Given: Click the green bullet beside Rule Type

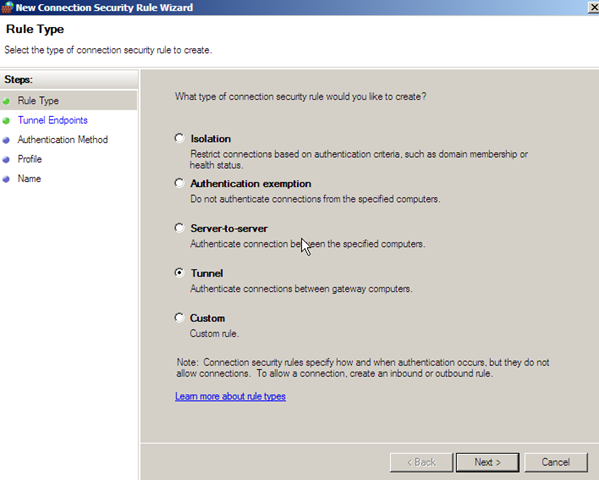Looking at the screenshot, I should click(6, 101).
